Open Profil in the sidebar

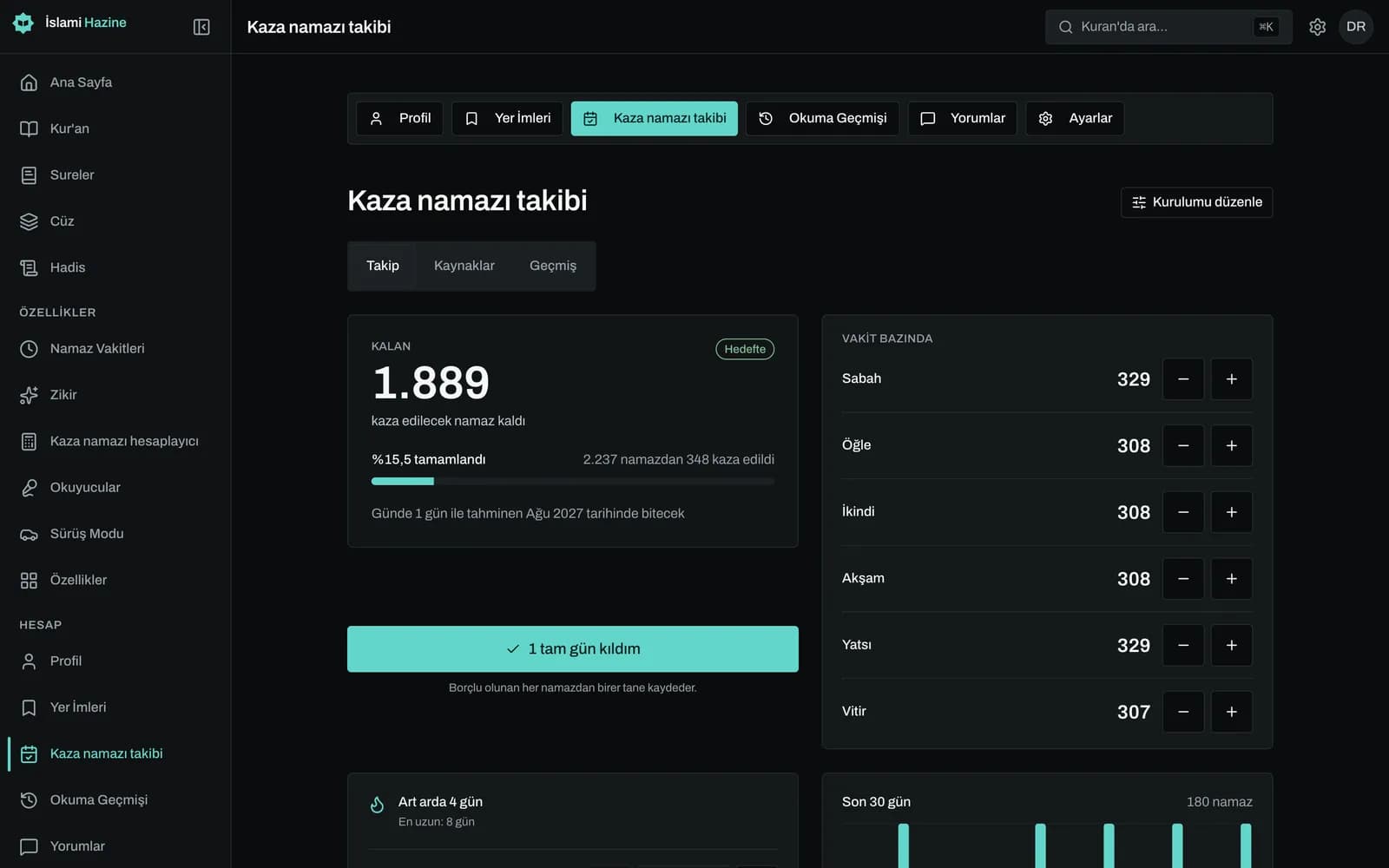pos(115,661)
